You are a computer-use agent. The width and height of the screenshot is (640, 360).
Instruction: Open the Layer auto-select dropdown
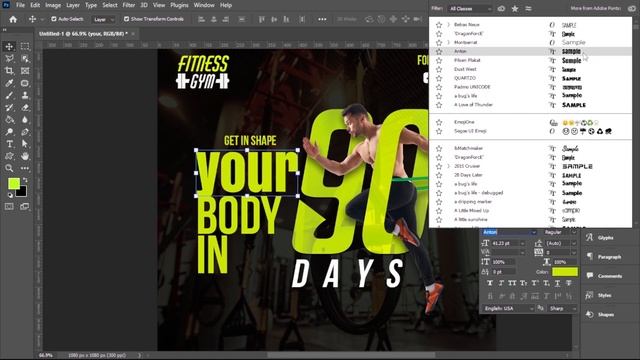103,19
